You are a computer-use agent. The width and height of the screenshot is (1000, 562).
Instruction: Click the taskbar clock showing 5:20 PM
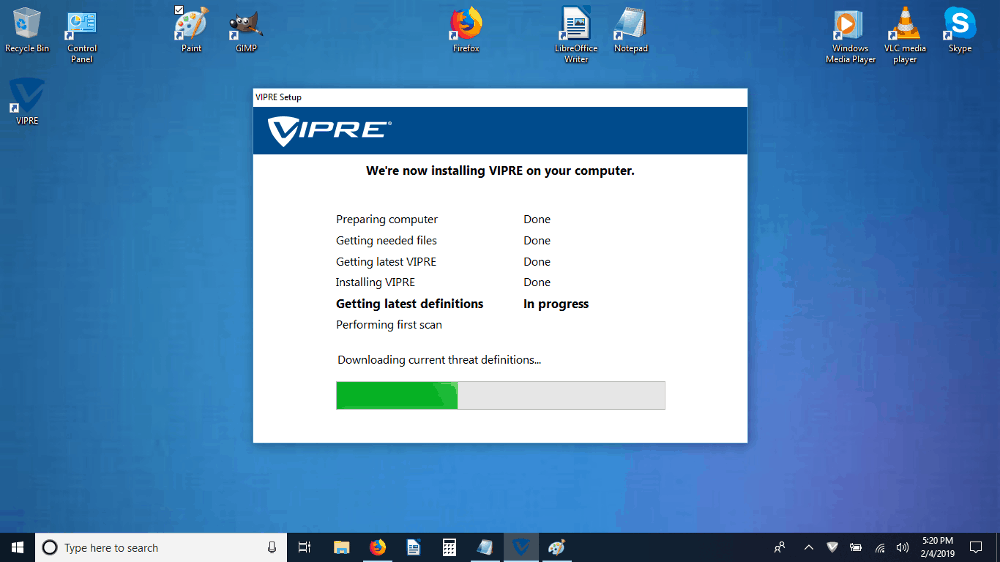point(937,547)
